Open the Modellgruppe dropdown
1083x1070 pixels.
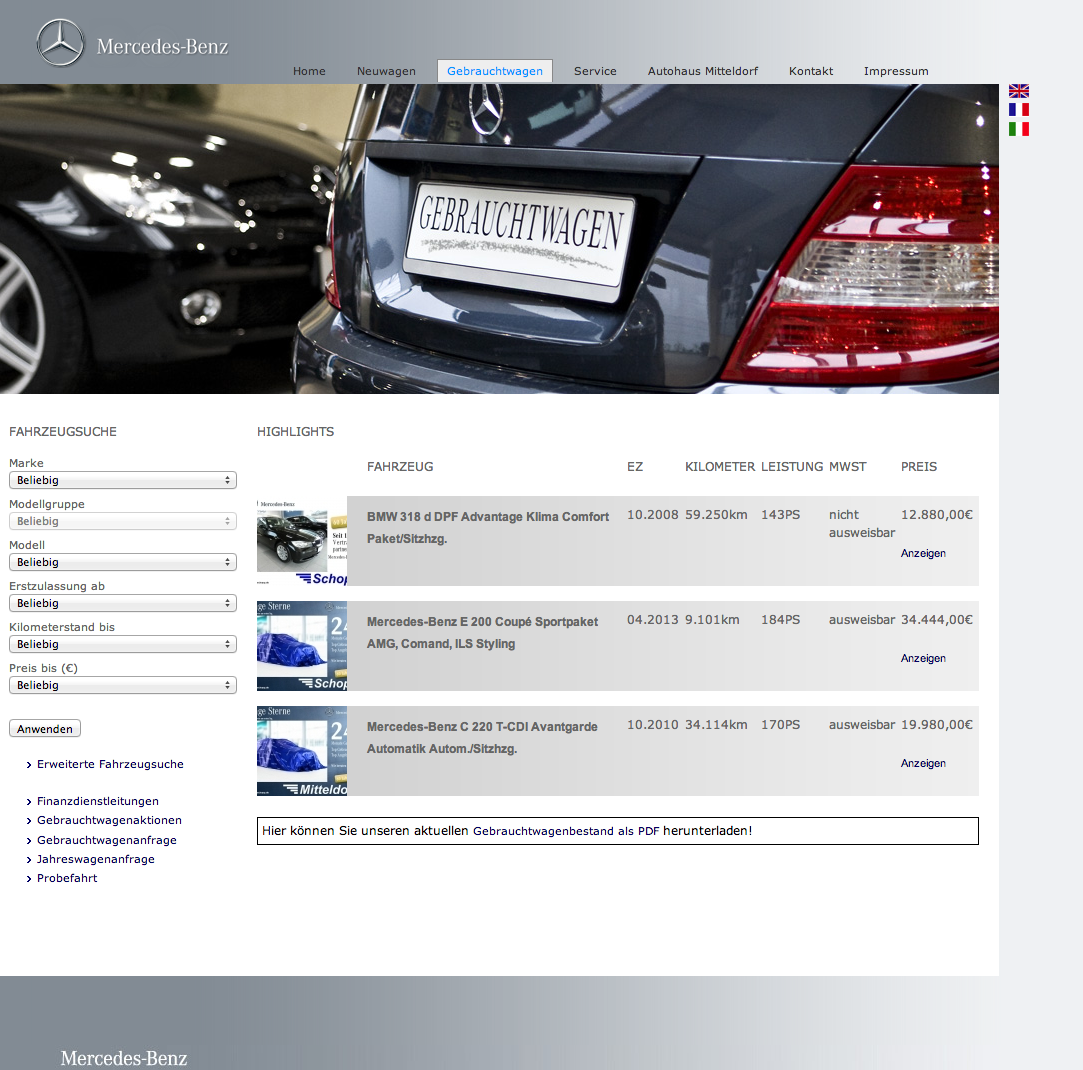(x=123, y=522)
